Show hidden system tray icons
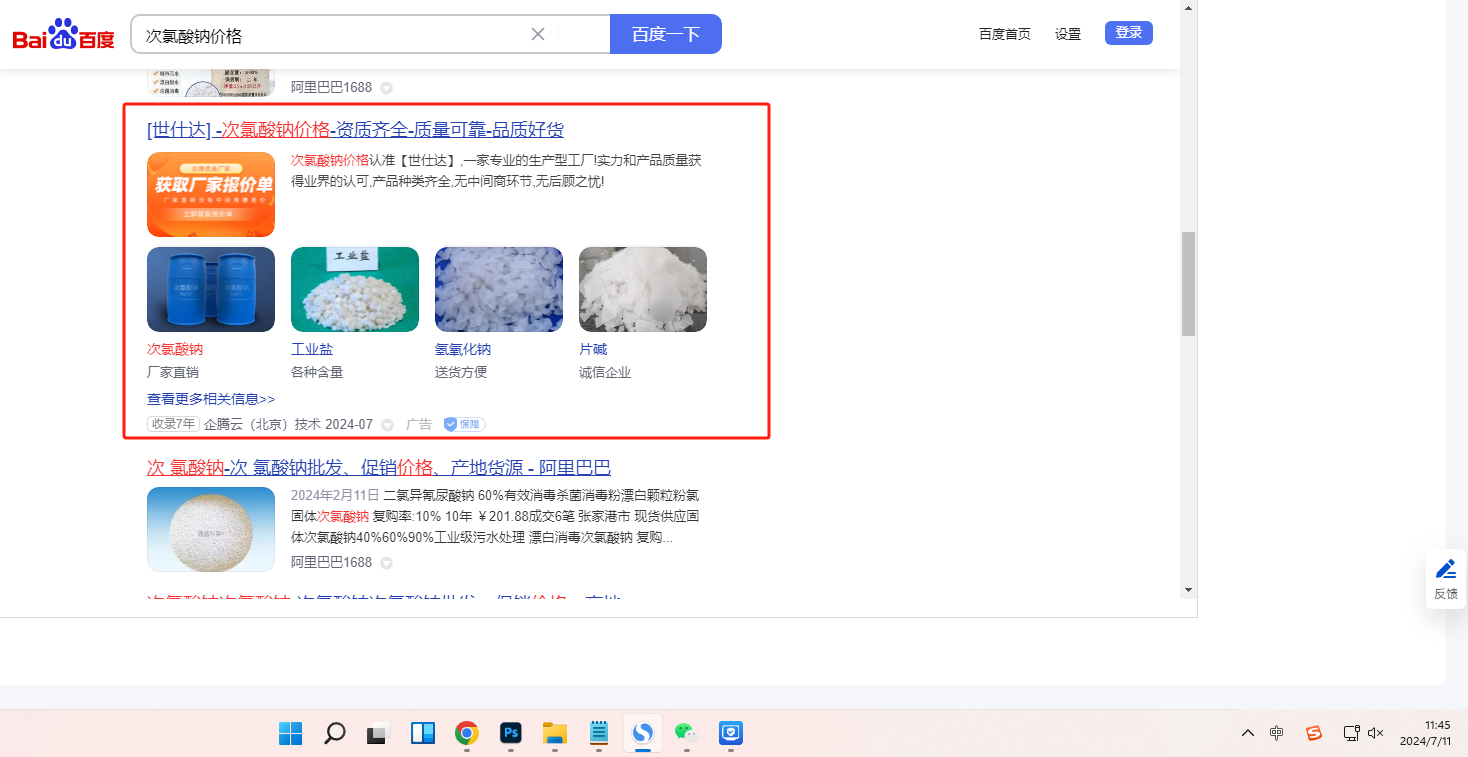 (x=1247, y=733)
